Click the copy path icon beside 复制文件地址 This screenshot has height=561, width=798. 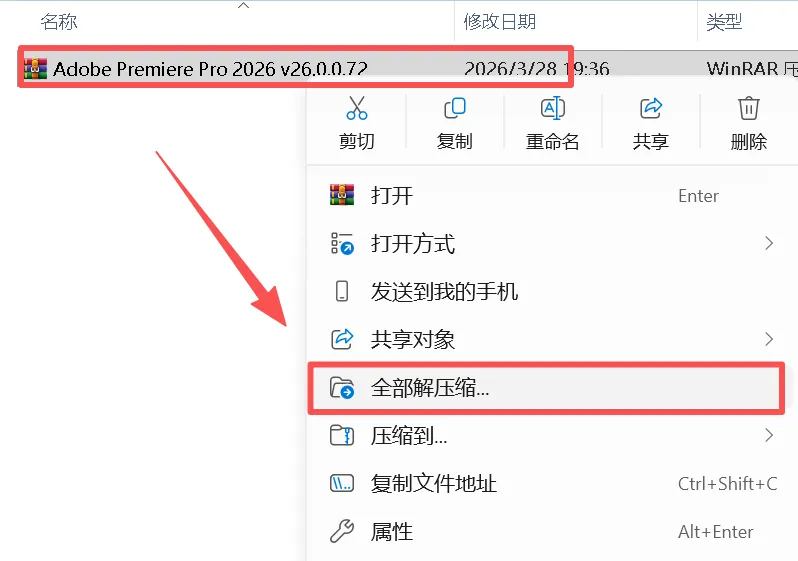(341, 483)
